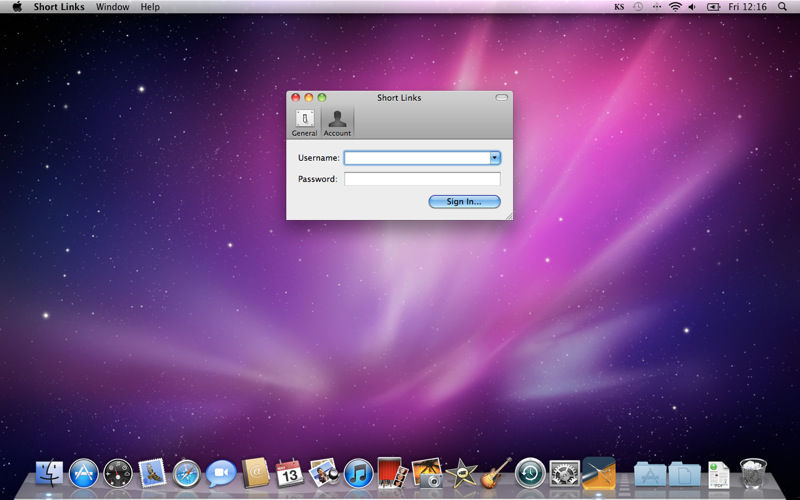The width and height of the screenshot is (800, 500).
Task: Launch iMovie from the Dock
Action: [x=461, y=473]
